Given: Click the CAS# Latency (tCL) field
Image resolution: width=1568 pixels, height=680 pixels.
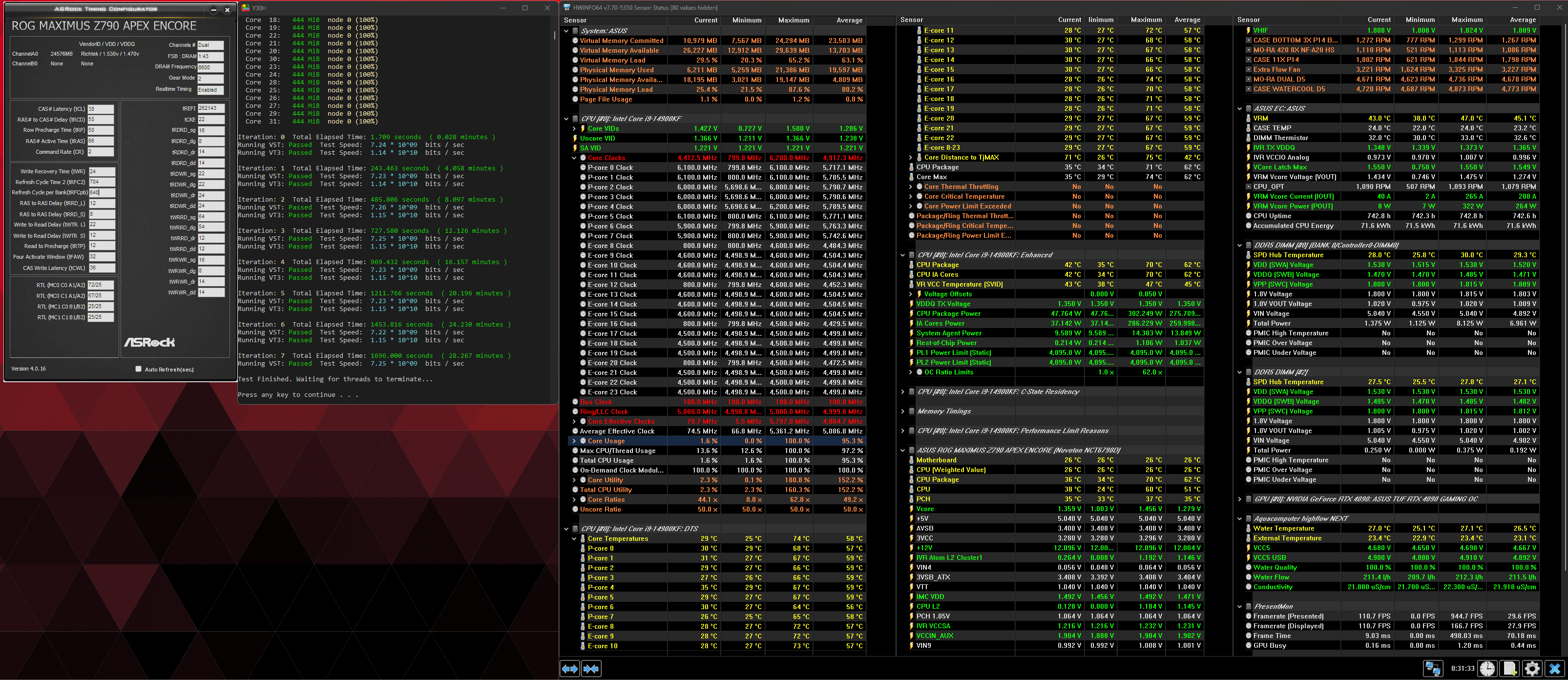Looking at the screenshot, I should [101, 109].
